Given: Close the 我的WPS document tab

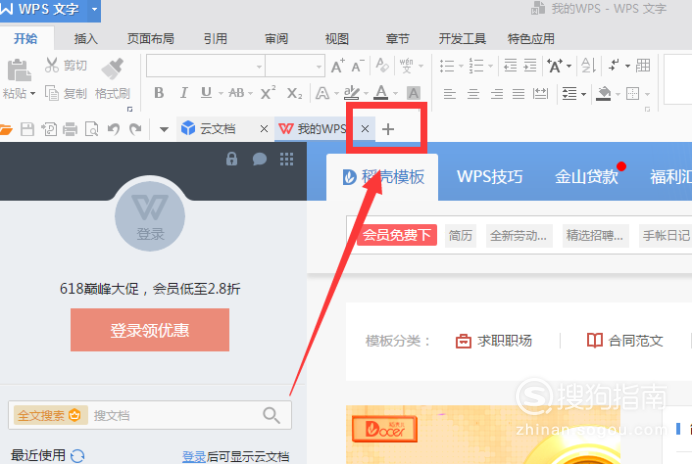Looking at the screenshot, I should click(365, 129).
